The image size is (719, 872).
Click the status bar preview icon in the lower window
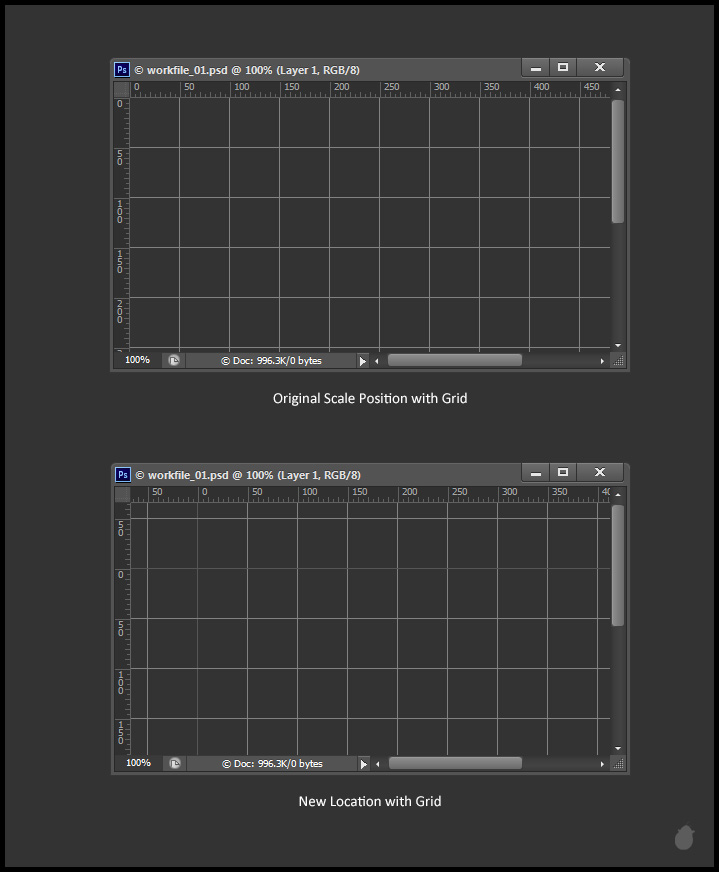click(175, 764)
